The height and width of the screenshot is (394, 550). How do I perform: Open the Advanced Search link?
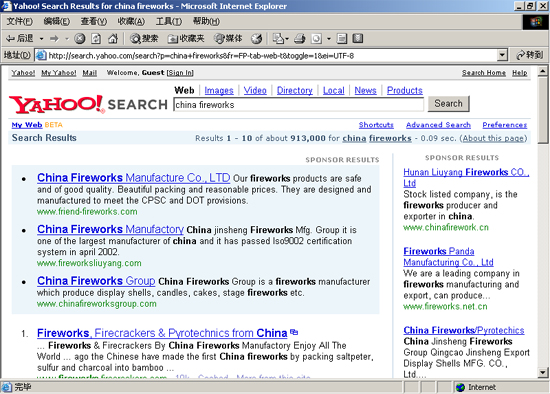click(438, 125)
